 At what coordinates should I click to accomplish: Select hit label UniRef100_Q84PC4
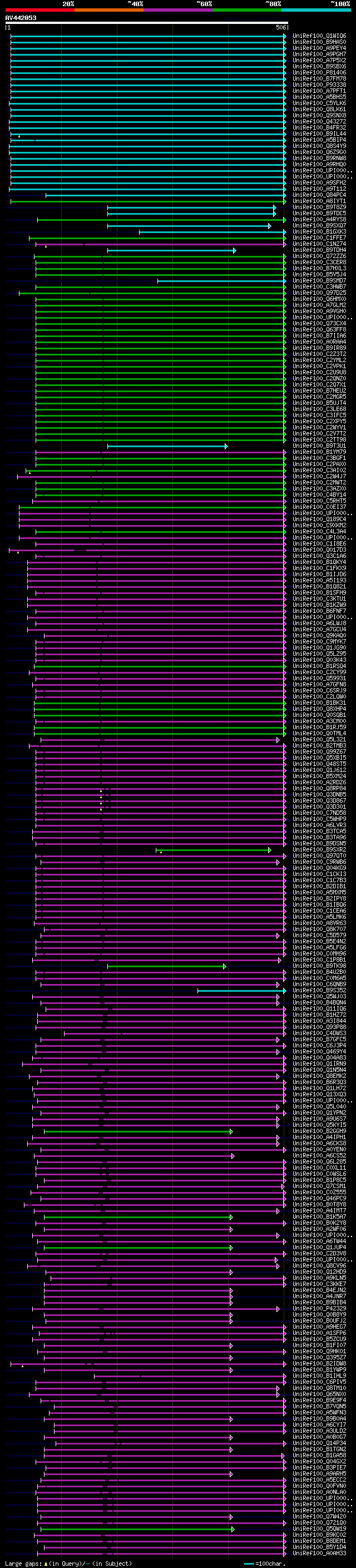pos(319,195)
